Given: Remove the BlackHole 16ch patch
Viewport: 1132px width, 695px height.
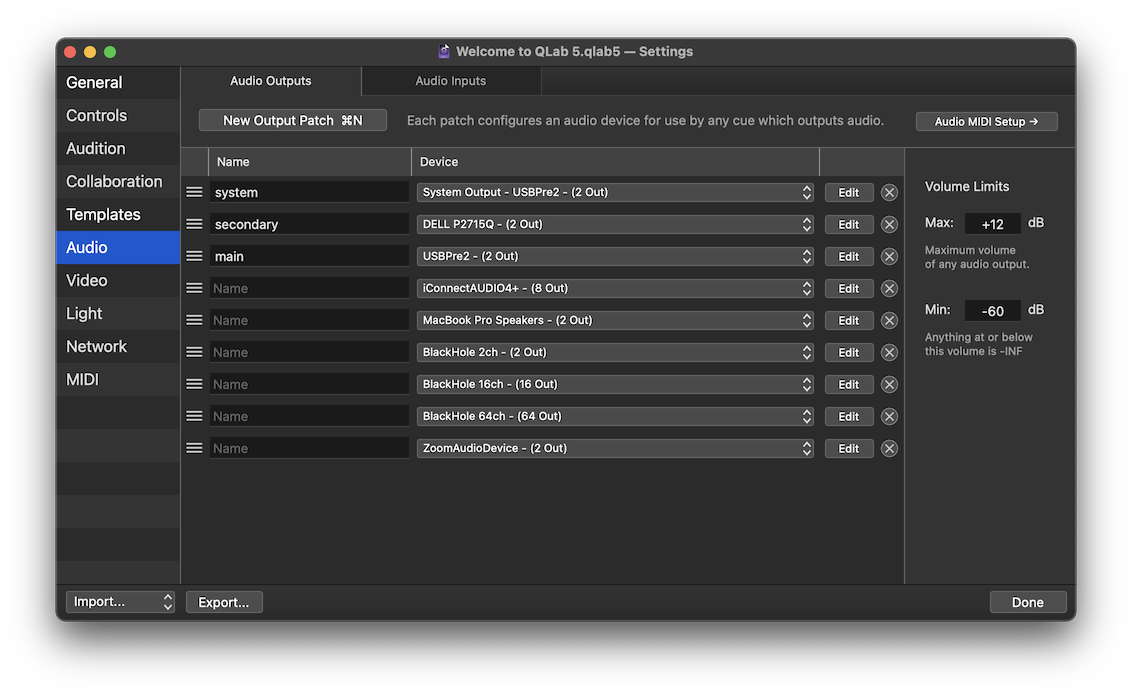Looking at the screenshot, I should pyautogui.click(x=889, y=385).
